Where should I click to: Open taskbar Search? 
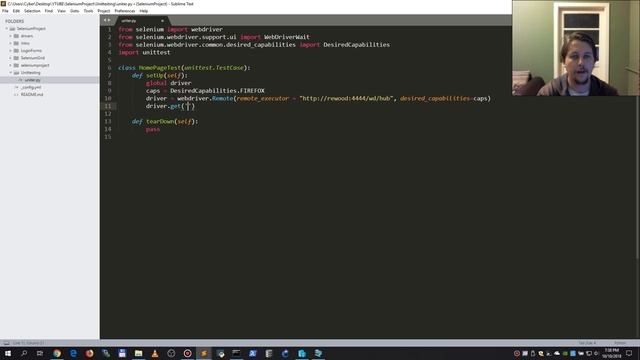click(24, 353)
